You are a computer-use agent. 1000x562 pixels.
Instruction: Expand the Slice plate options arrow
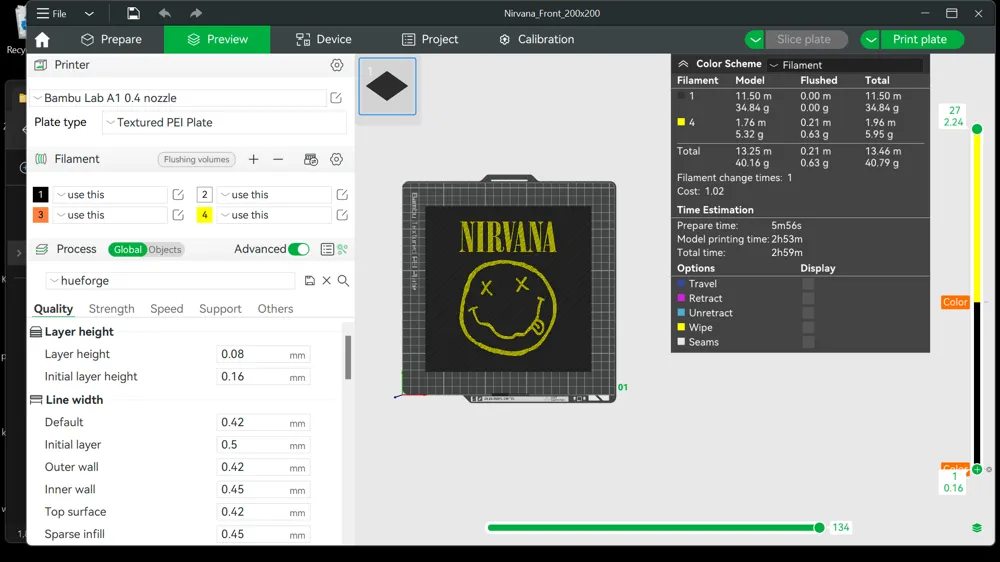(x=755, y=40)
